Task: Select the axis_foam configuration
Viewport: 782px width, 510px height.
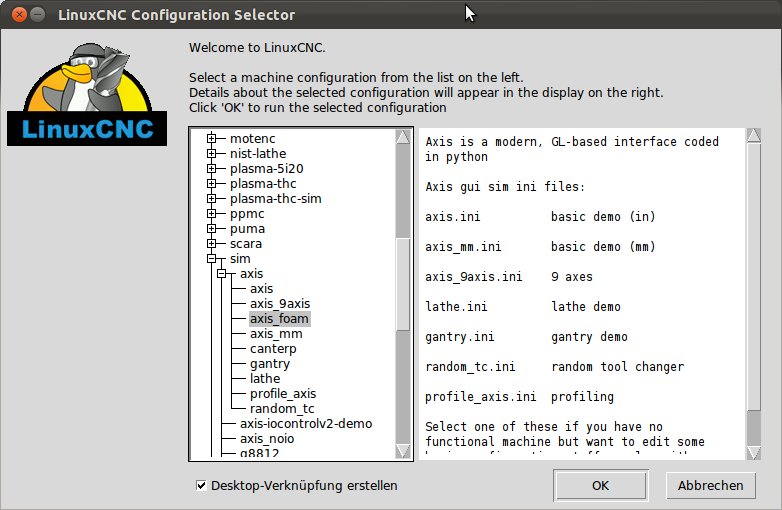Action: coord(279,319)
